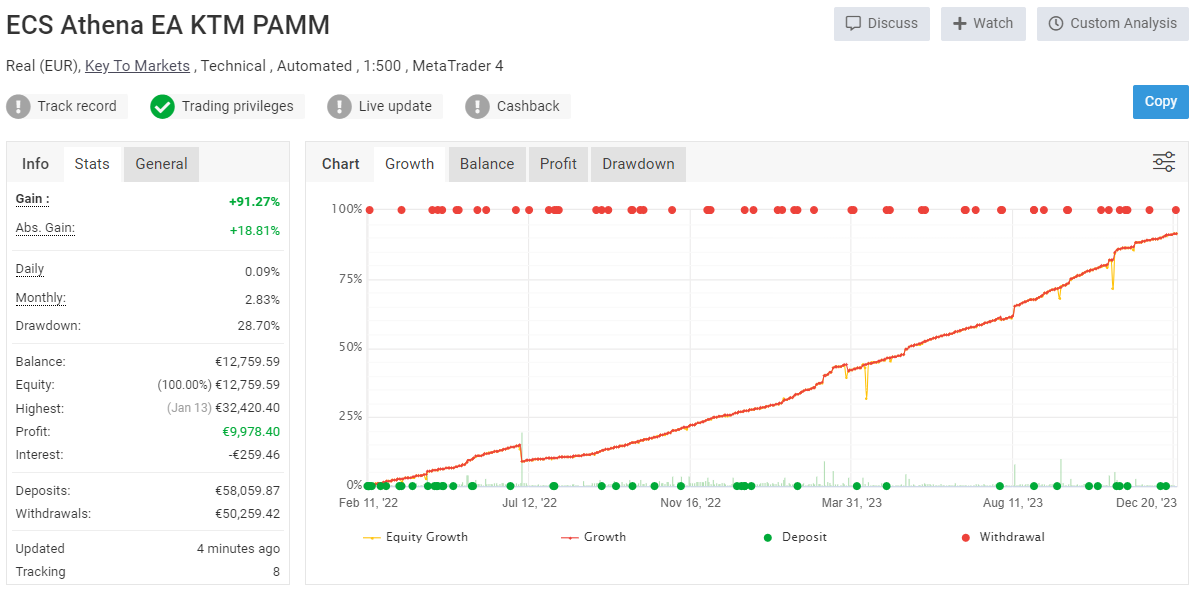Open the Drawdown chart tab
Viewport: 1199px width, 597px height.
(637, 163)
